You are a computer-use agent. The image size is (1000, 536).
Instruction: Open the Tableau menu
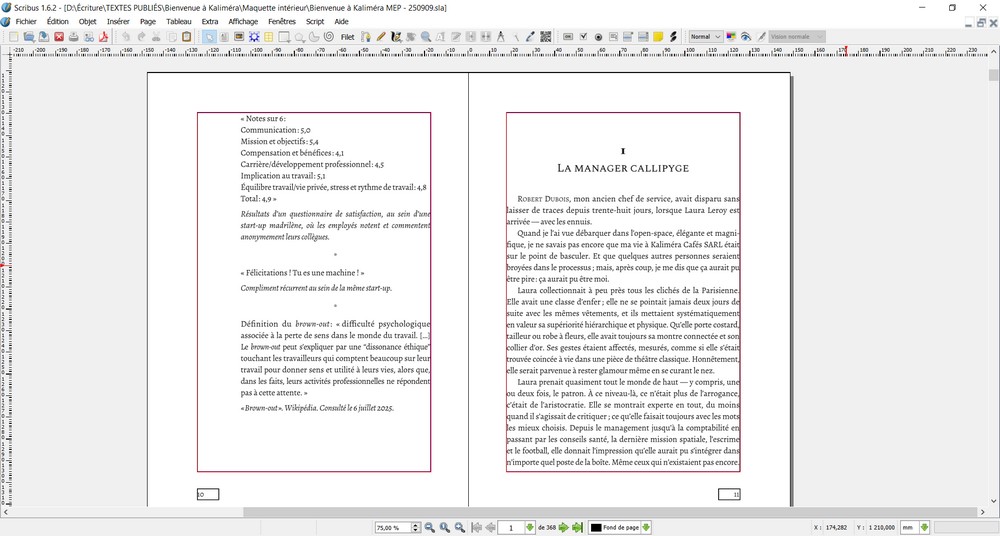pos(179,21)
